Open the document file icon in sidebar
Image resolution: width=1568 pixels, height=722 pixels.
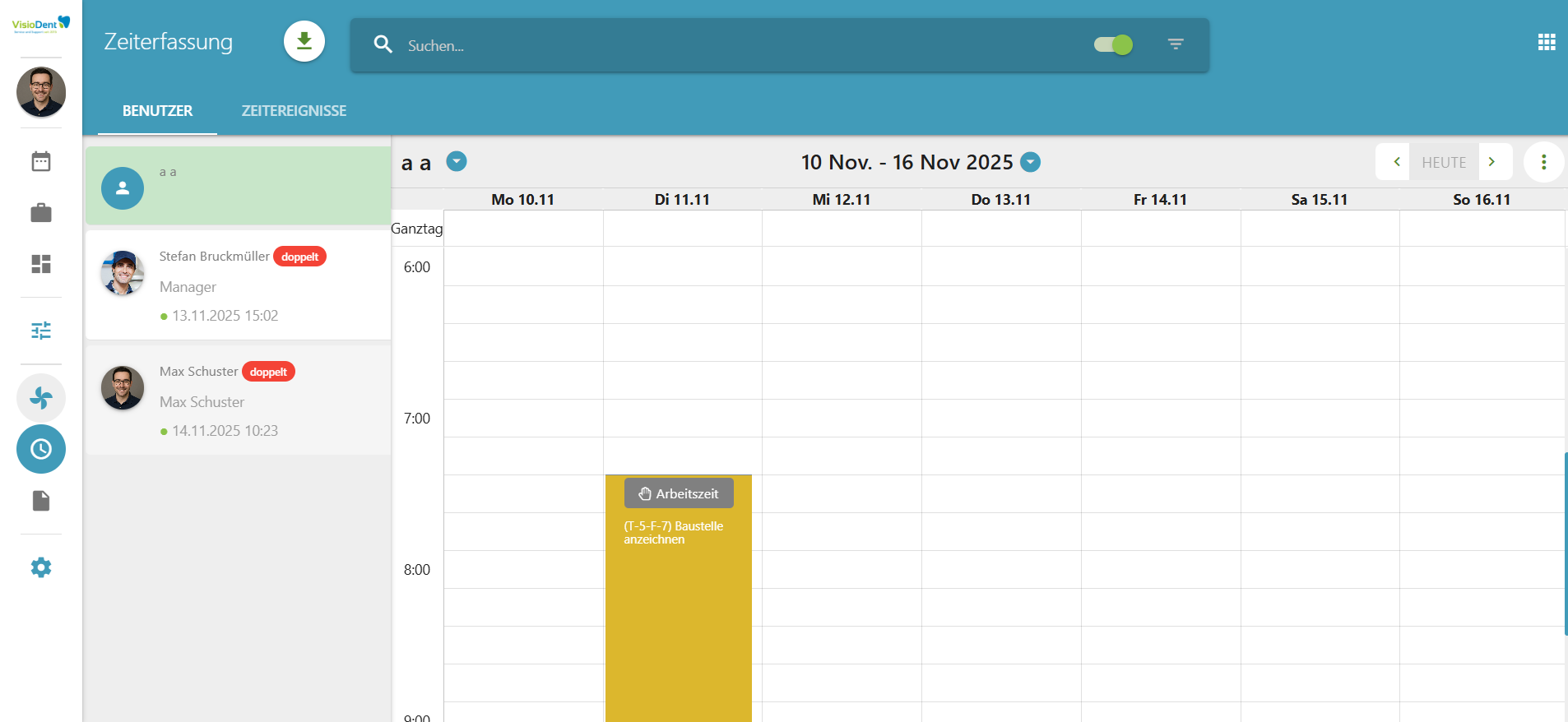41,501
